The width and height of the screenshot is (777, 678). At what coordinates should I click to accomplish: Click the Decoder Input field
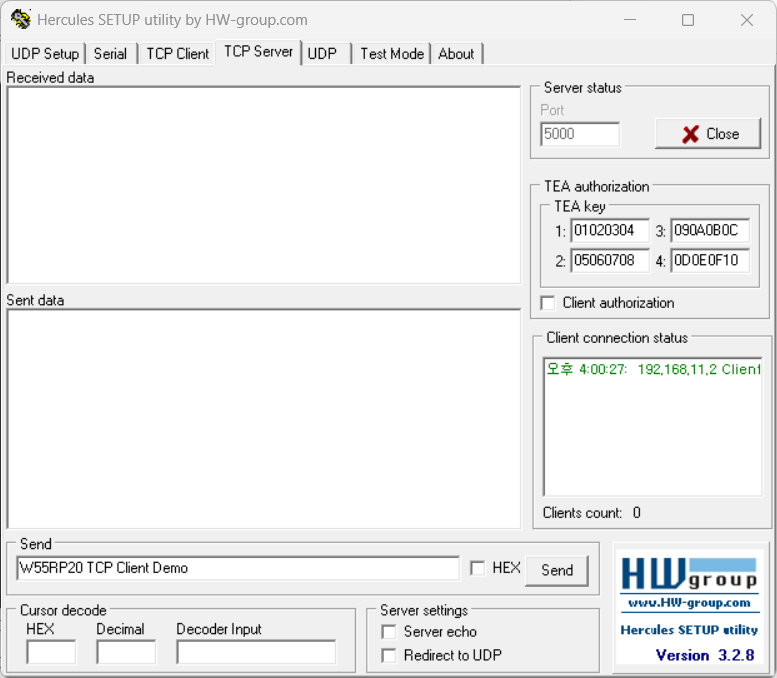click(256, 652)
